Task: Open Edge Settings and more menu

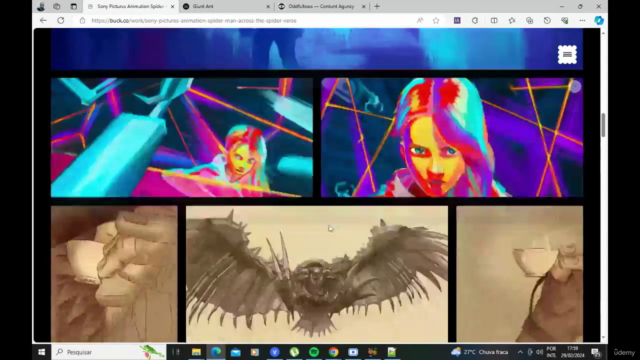Action: coord(582,20)
